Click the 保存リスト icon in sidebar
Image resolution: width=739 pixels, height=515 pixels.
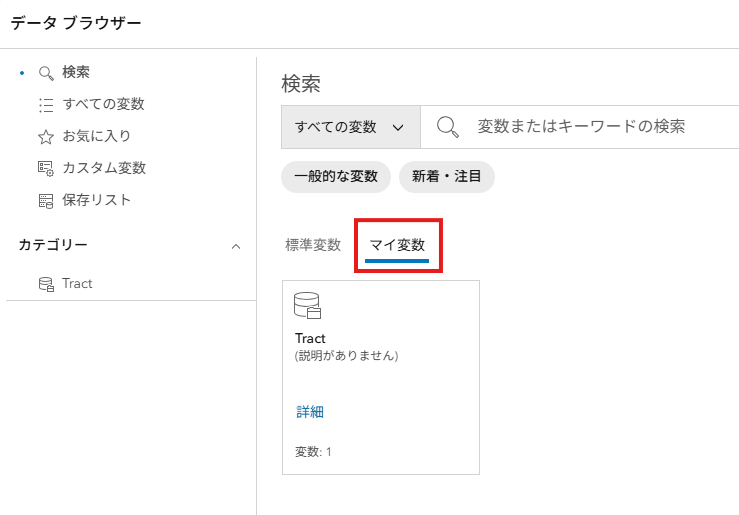(45, 200)
